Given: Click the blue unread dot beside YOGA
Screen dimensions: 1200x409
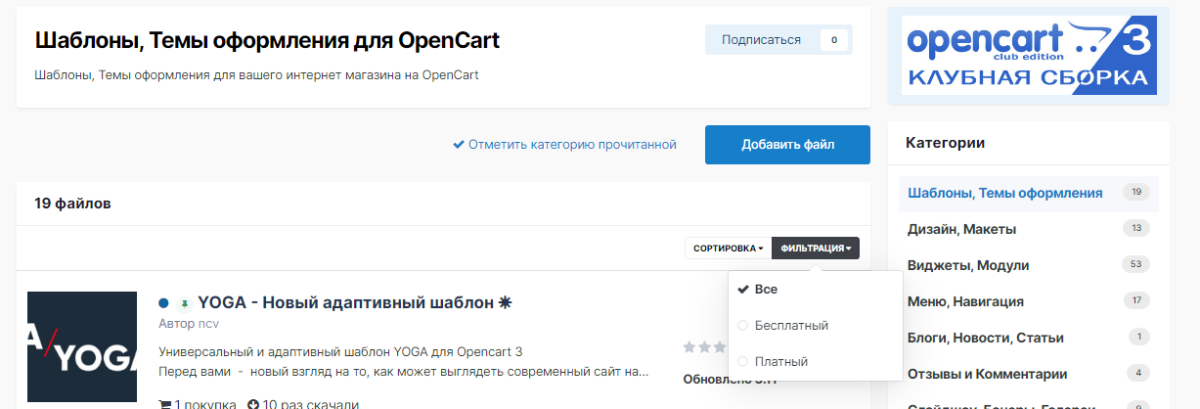Looking at the screenshot, I should pos(163,302).
